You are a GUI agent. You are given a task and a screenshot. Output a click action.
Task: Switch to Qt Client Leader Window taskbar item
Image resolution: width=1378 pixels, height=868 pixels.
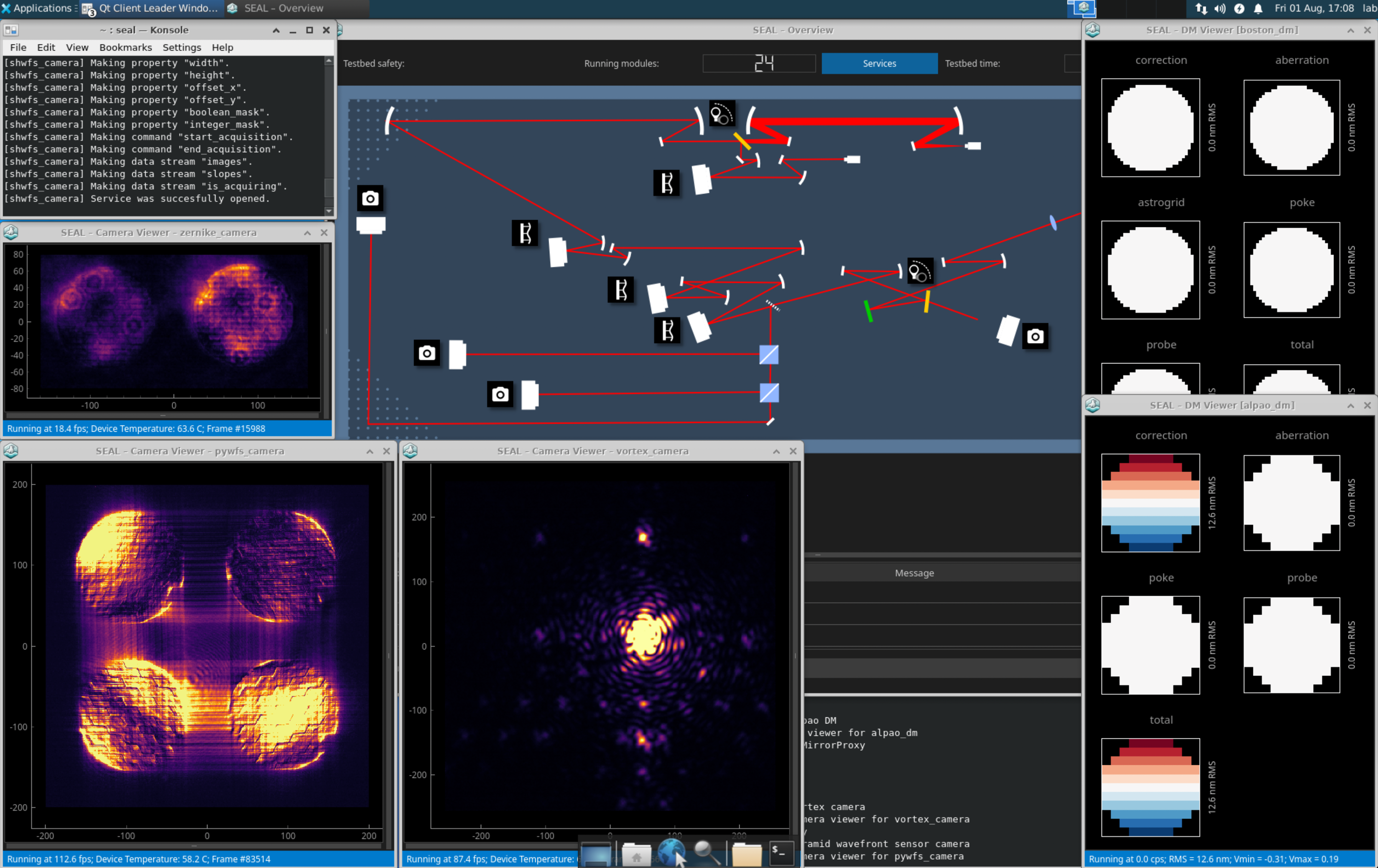point(151,8)
